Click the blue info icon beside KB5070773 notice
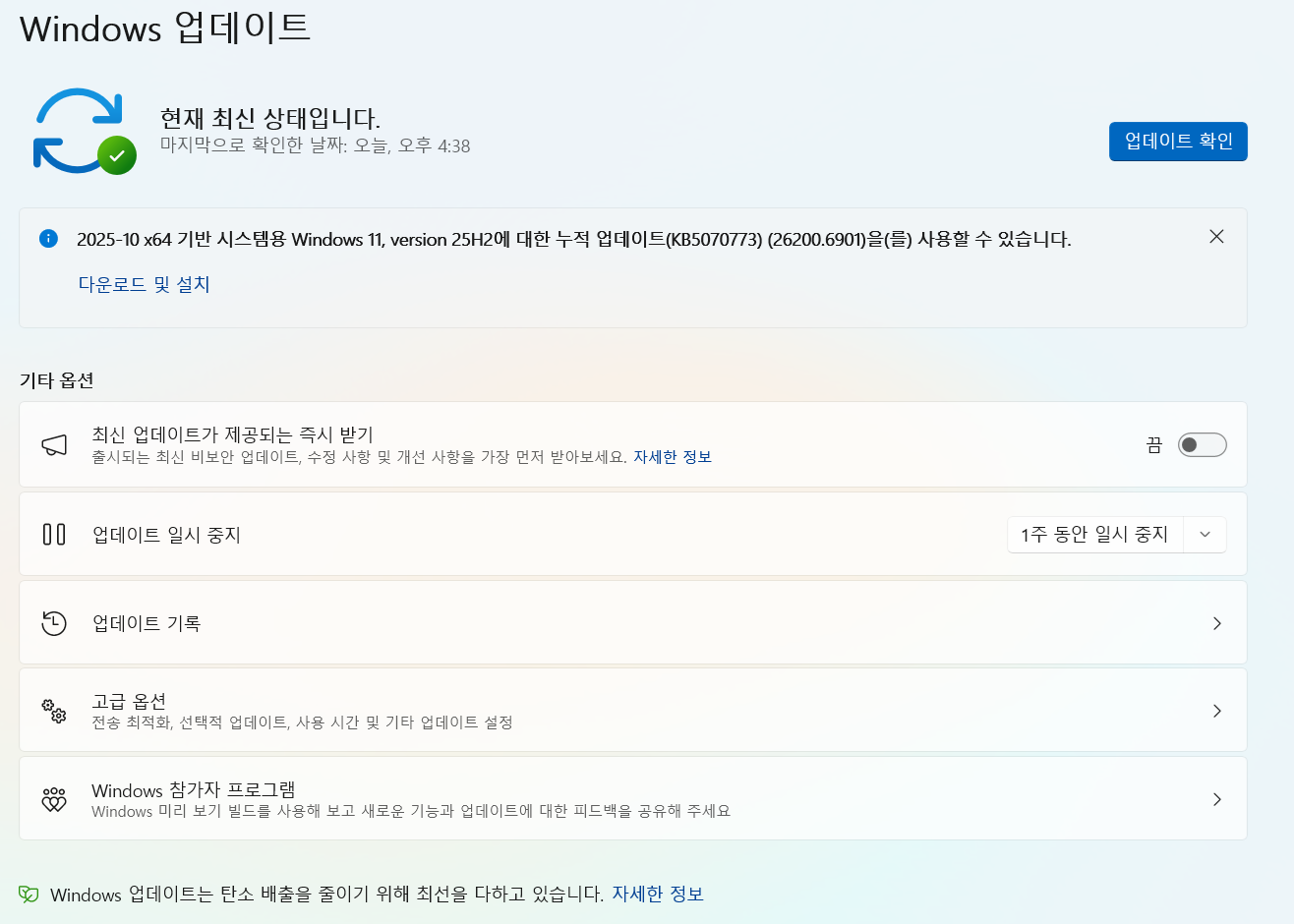This screenshot has width=1294, height=924. [x=48, y=238]
